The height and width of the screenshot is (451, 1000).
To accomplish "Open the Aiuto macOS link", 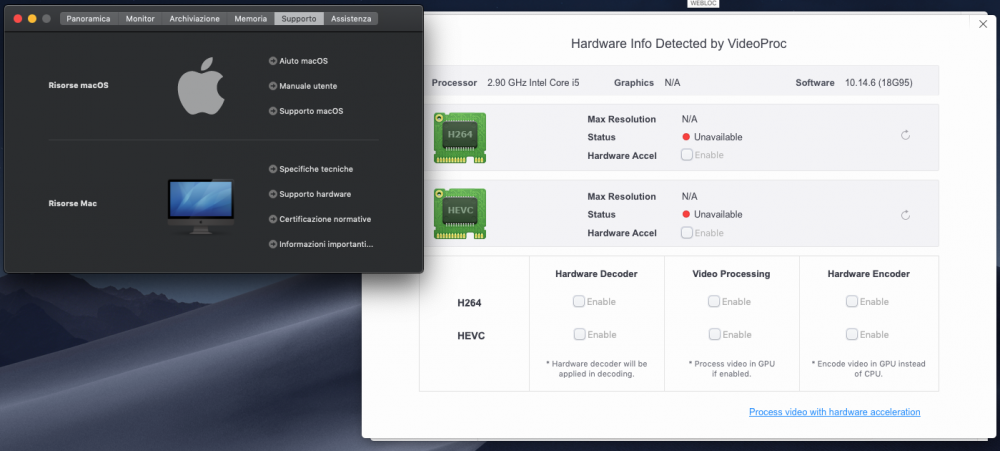I will tap(304, 61).
